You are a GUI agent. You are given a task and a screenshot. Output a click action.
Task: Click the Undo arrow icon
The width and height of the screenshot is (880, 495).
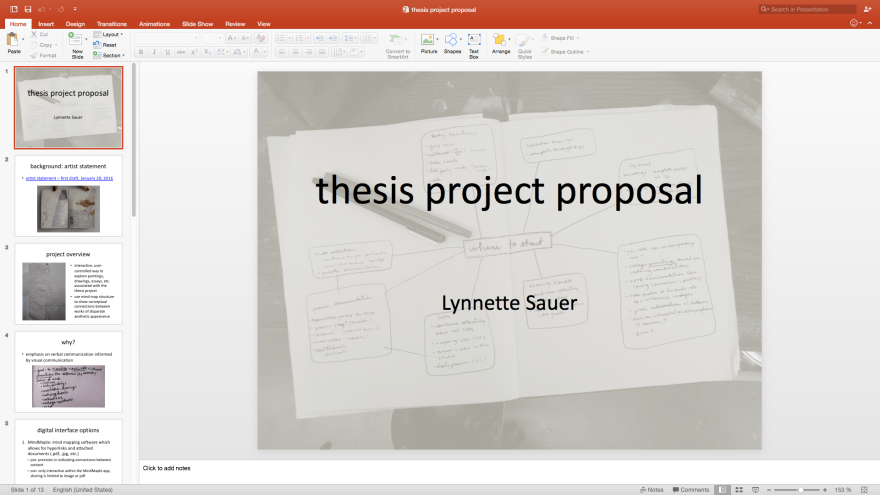pos(42,9)
